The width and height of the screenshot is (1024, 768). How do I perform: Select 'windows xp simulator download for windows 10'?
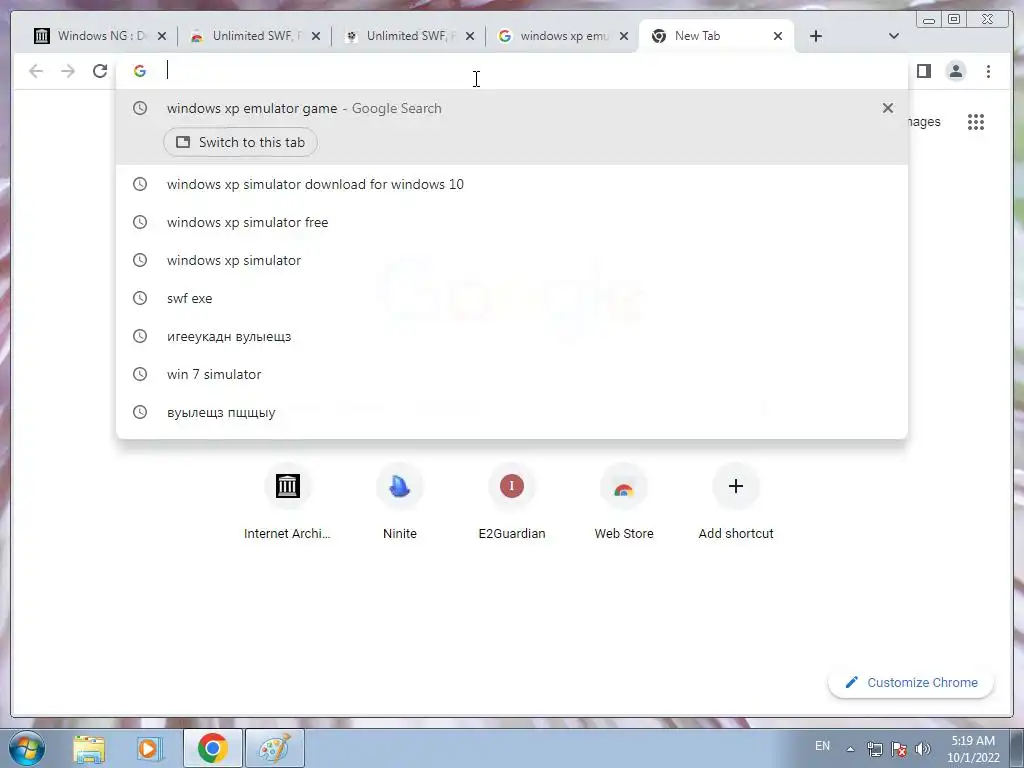pyautogui.click(x=512, y=184)
